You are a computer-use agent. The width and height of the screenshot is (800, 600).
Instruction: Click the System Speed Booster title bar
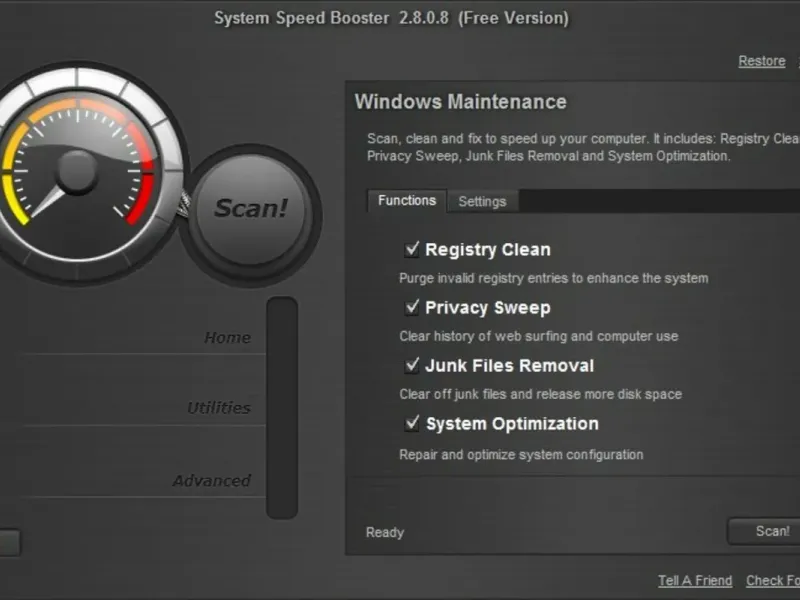tap(391, 18)
